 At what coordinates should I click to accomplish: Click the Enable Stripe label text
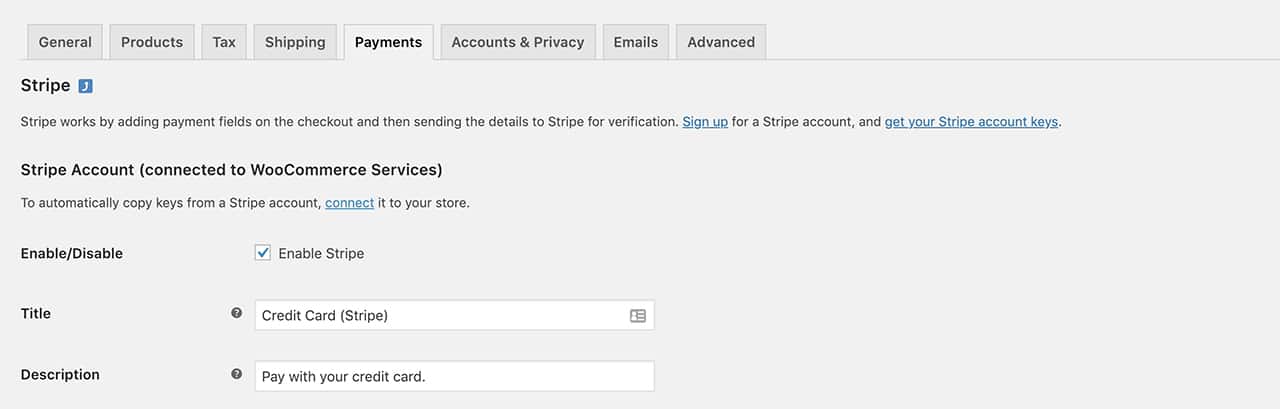point(321,254)
